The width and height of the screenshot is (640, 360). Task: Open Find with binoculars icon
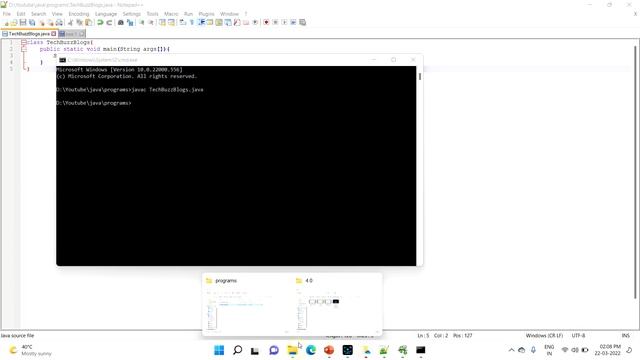click(x=121, y=22)
